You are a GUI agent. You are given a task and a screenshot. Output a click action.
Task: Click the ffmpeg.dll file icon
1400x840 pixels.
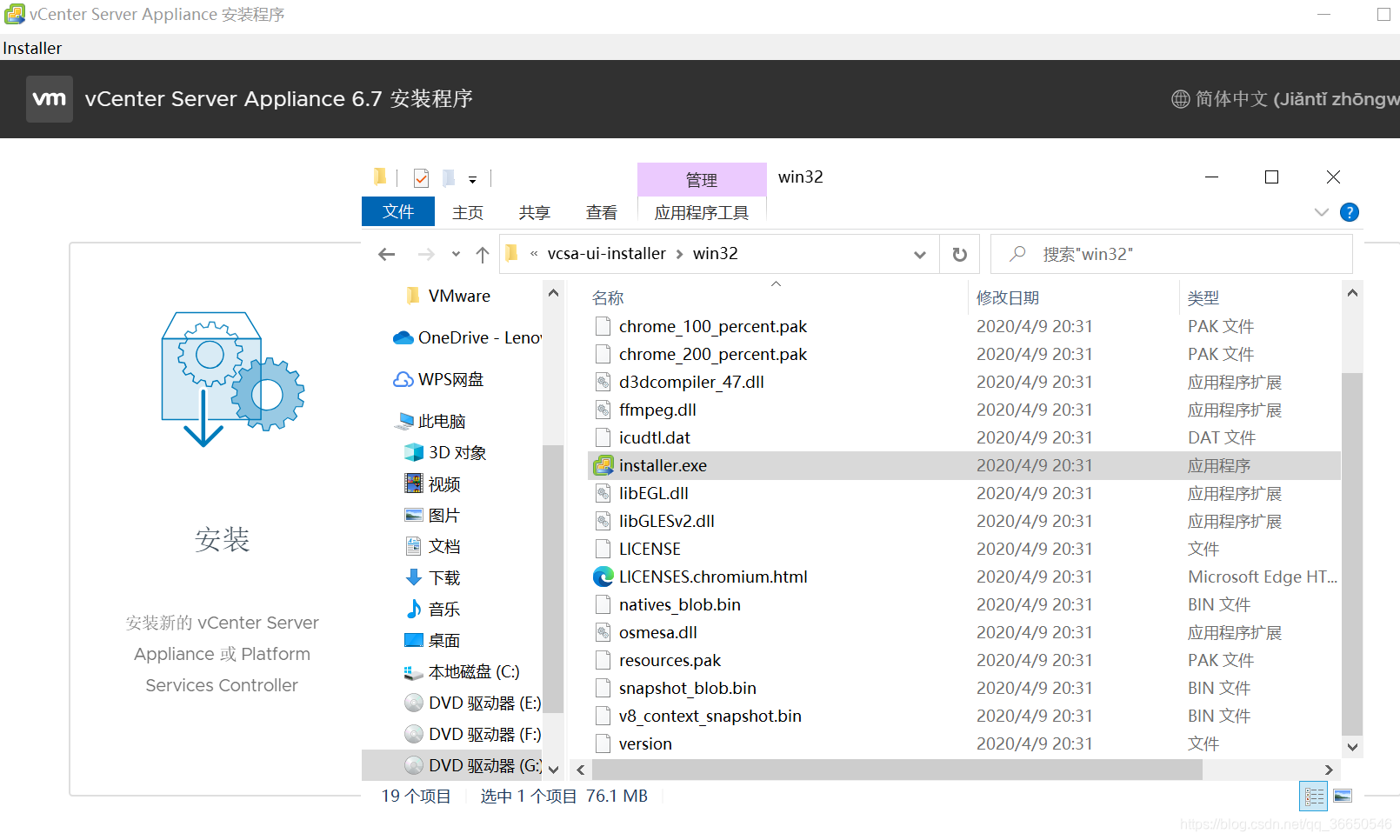pyautogui.click(x=603, y=410)
